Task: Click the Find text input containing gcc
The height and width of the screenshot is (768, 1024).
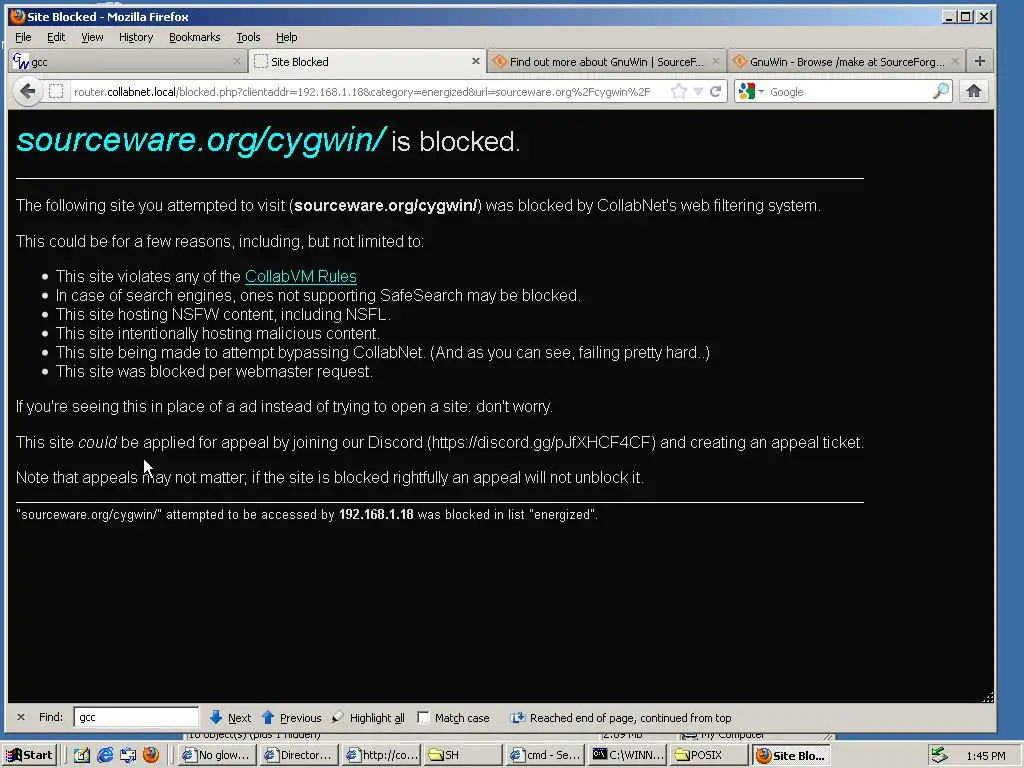Action: coord(136,717)
